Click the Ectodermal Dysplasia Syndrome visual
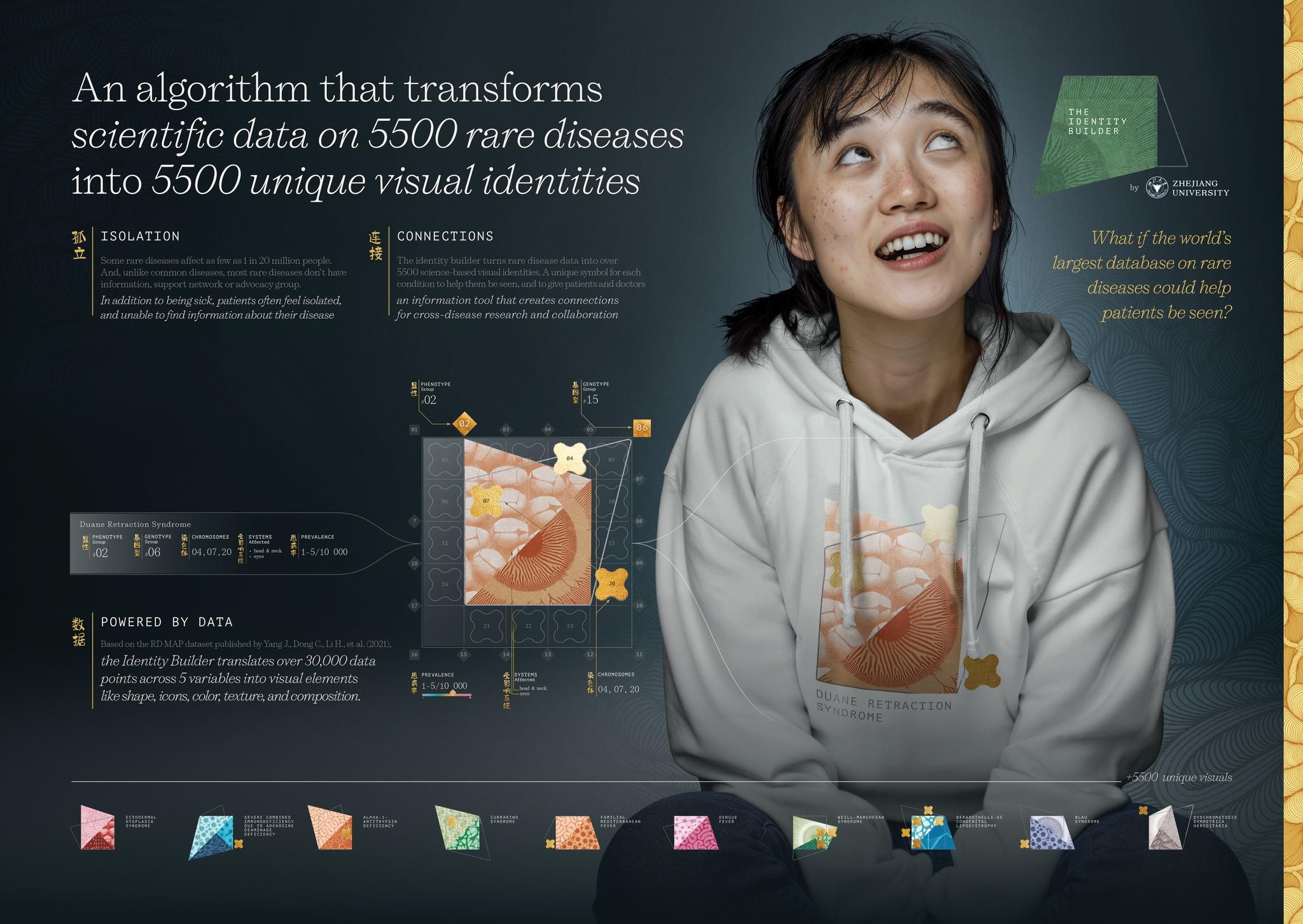The height and width of the screenshot is (924, 1303). (x=97, y=827)
